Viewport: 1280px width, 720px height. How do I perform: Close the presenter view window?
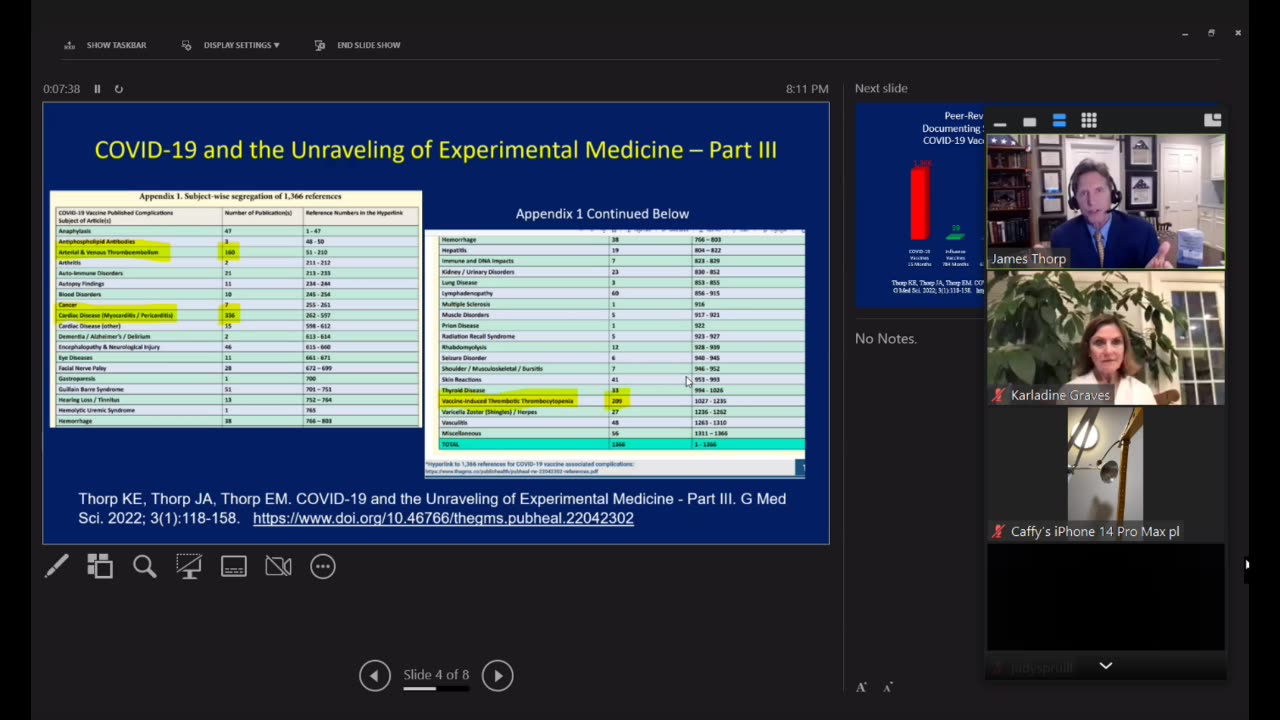[1238, 33]
